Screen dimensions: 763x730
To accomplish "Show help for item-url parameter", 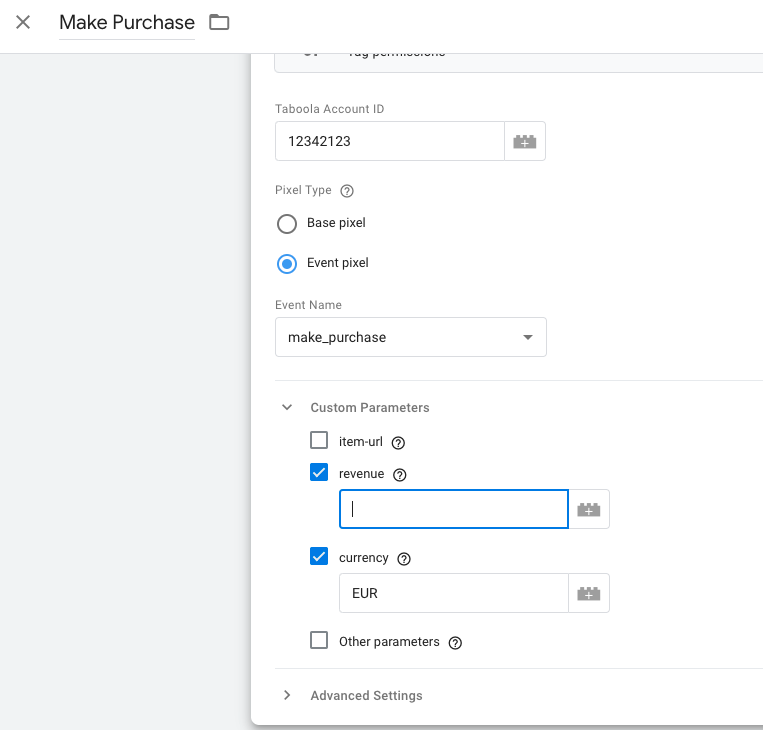I will tap(398, 443).
